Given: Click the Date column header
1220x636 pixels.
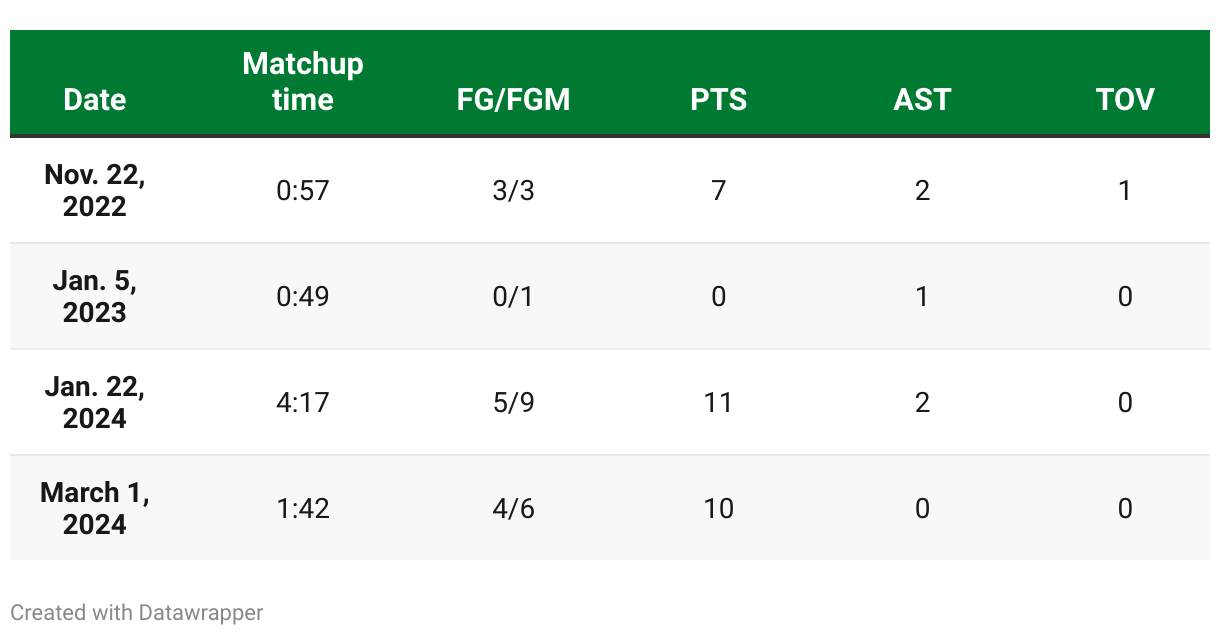Looking at the screenshot, I should pos(95,99).
